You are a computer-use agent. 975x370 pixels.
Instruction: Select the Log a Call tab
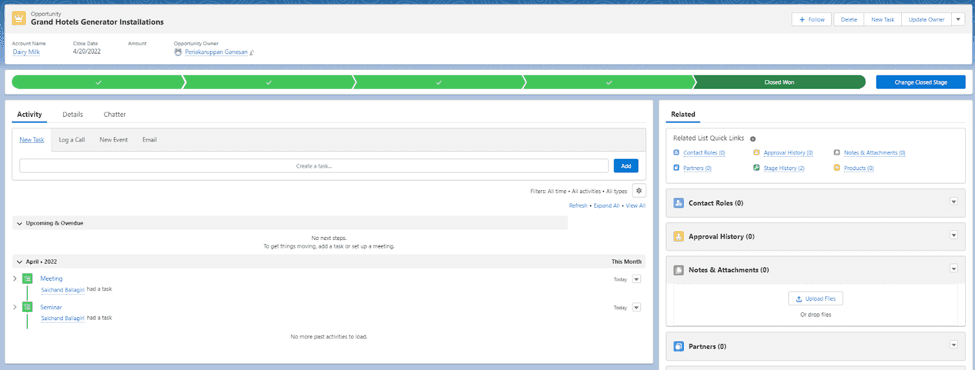point(72,140)
